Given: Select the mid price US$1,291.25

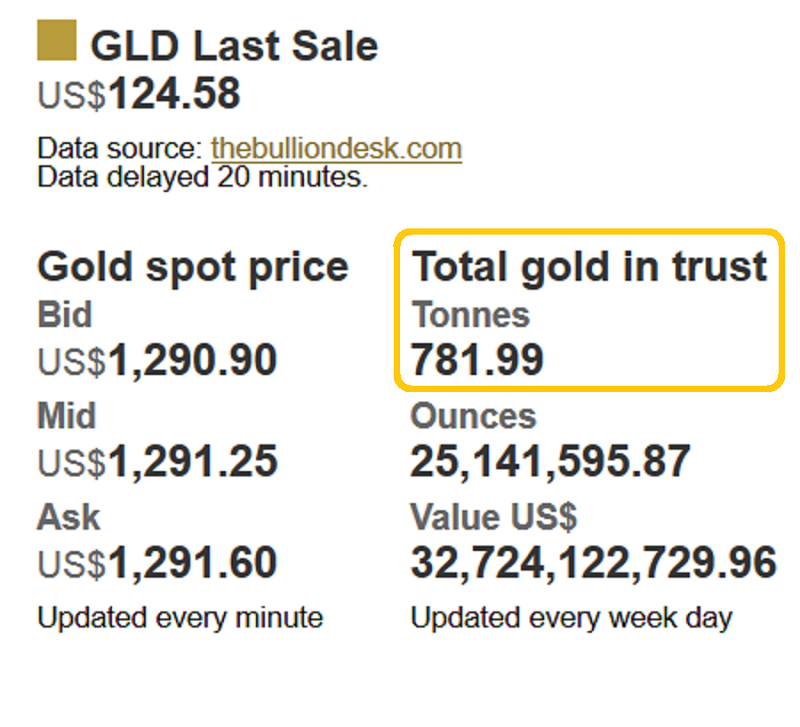Looking at the screenshot, I should pos(157,462).
